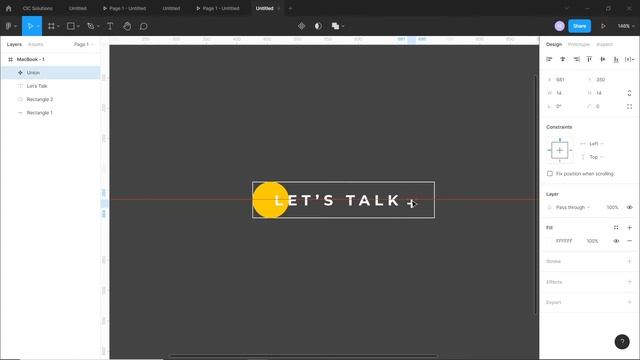Select the Hand tool
This screenshot has height=360, width=640.
(127, 26)
